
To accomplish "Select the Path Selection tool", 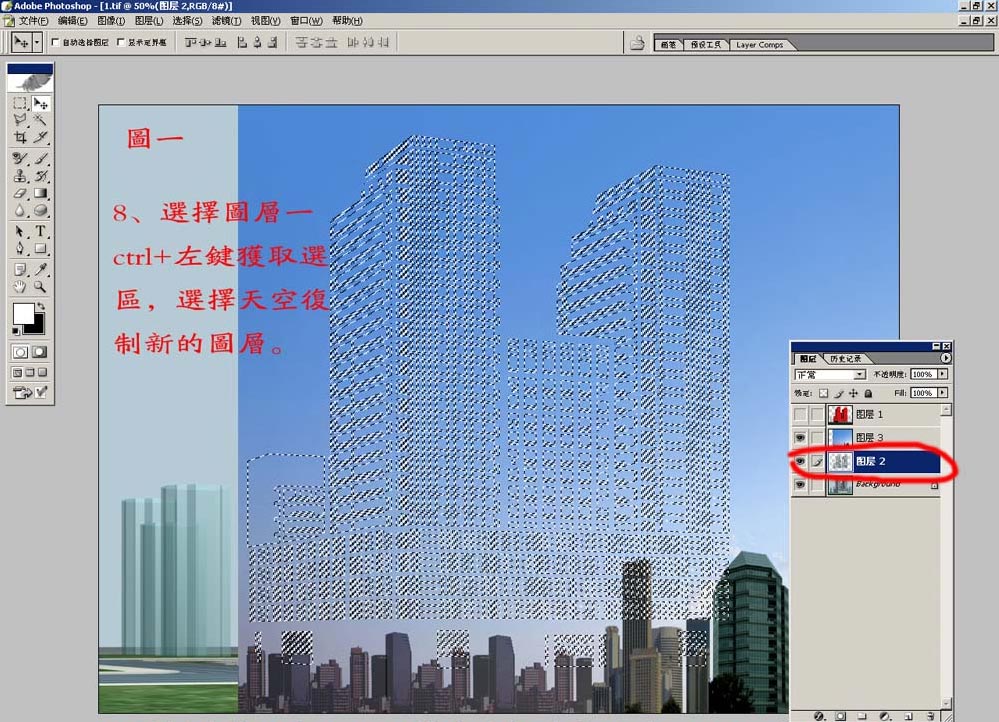I will [x=20, y=231].
